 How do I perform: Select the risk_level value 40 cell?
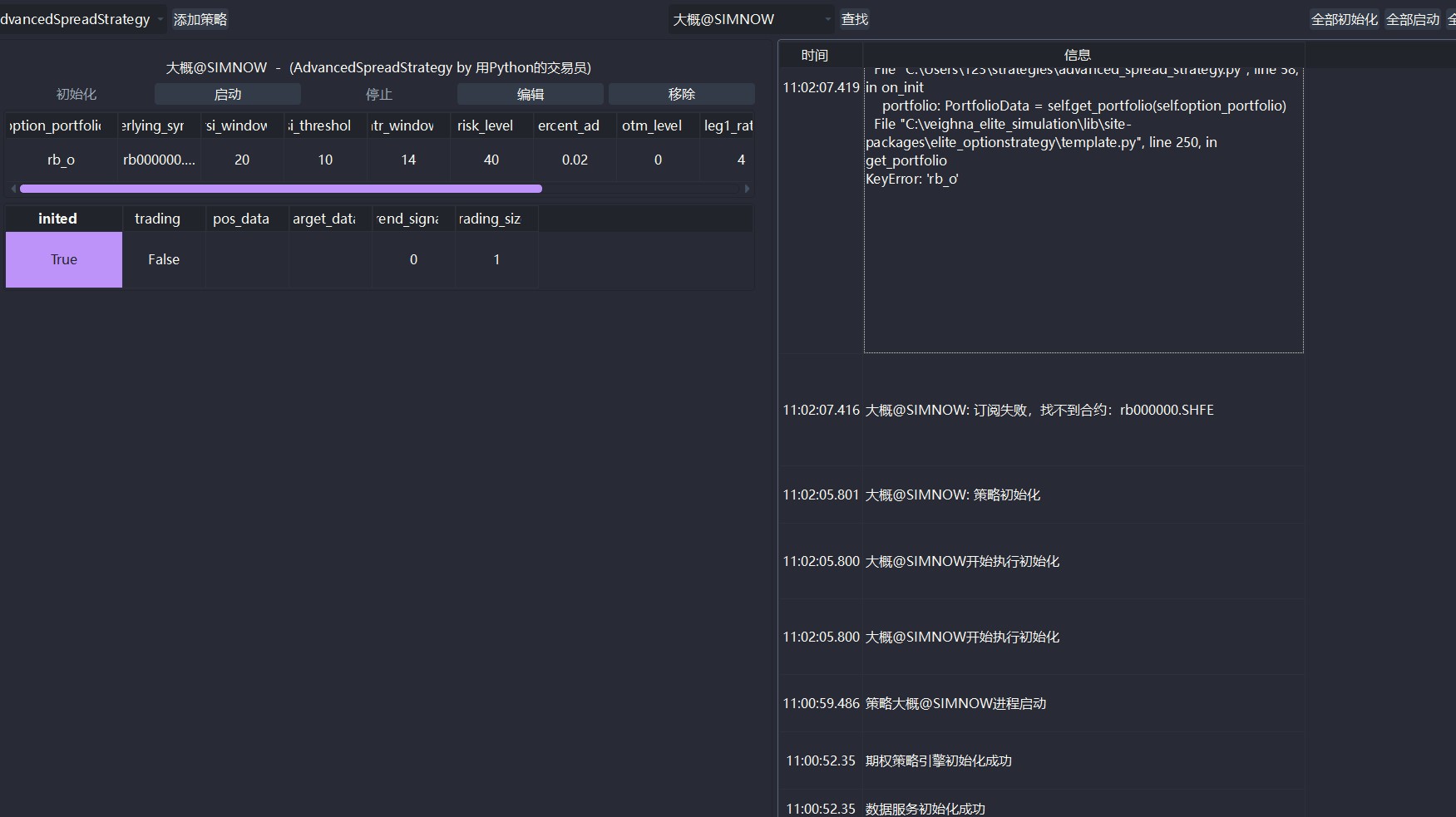(491, 160)
